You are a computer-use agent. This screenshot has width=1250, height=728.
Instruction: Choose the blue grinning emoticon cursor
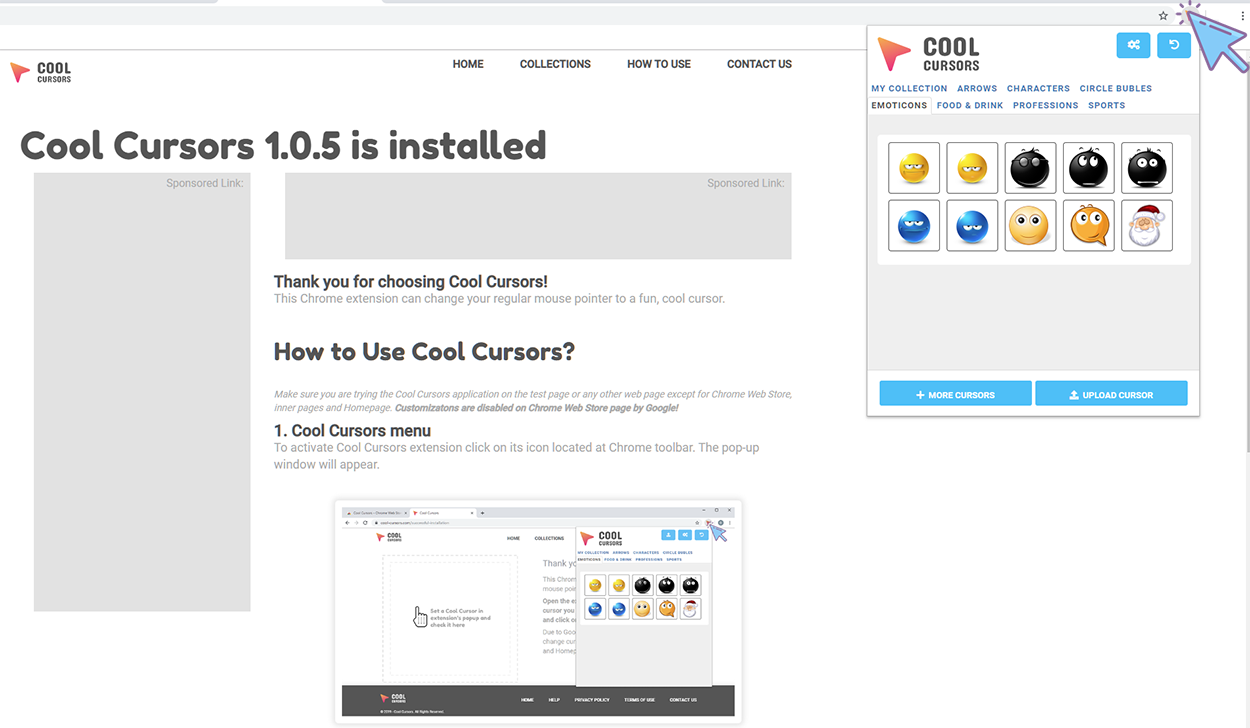pos(914,226)
